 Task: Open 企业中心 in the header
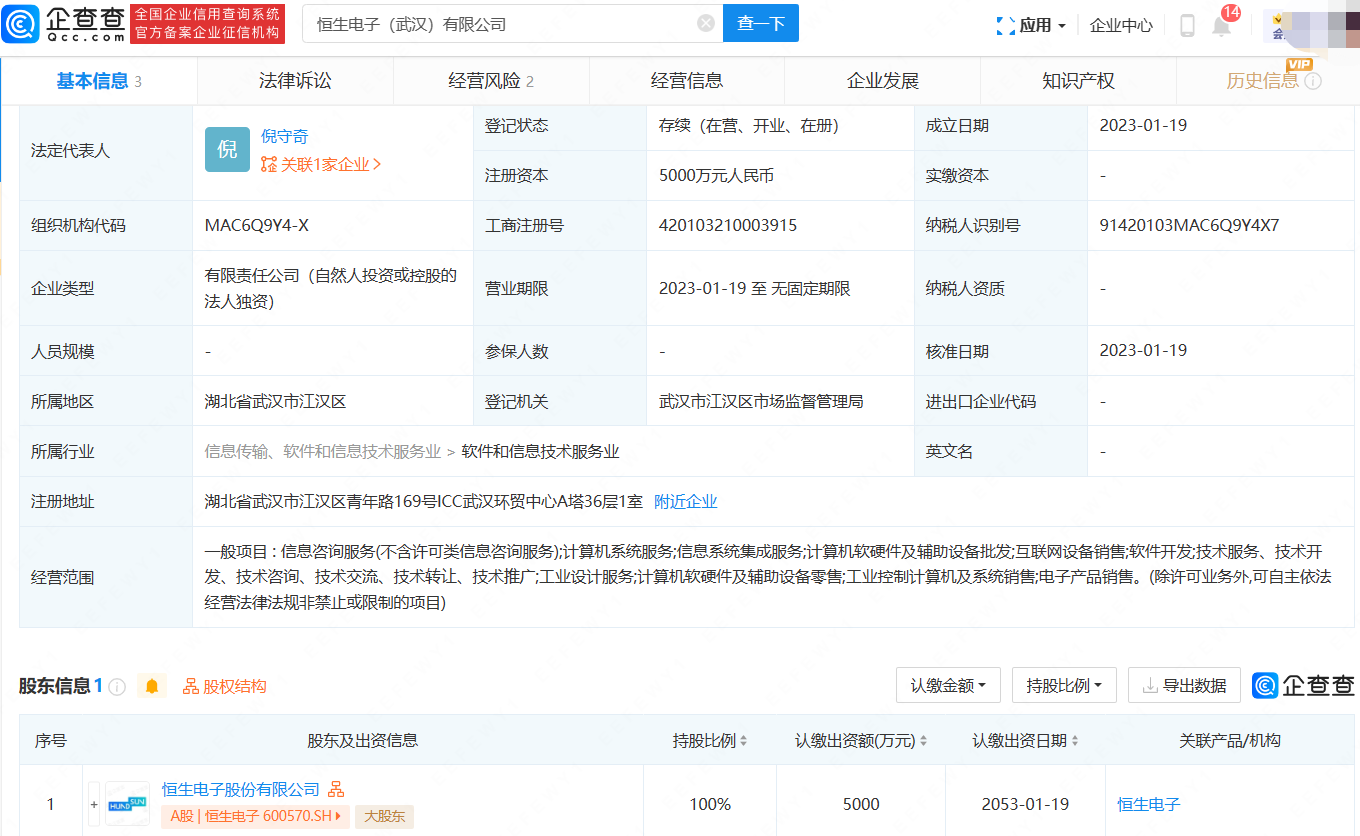click(x=1121, y=25)
